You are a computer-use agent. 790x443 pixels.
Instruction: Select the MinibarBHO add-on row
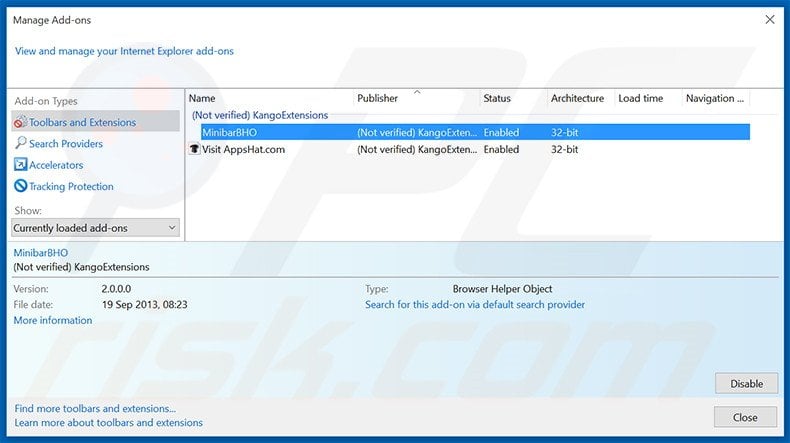475,133
